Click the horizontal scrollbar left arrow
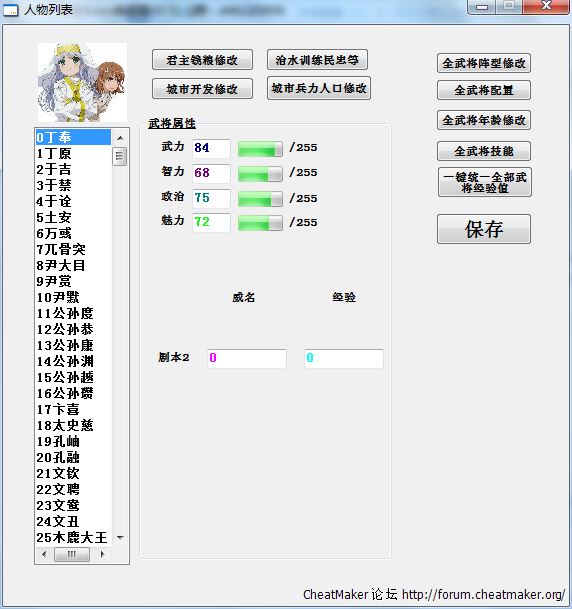 click(44, 554)
